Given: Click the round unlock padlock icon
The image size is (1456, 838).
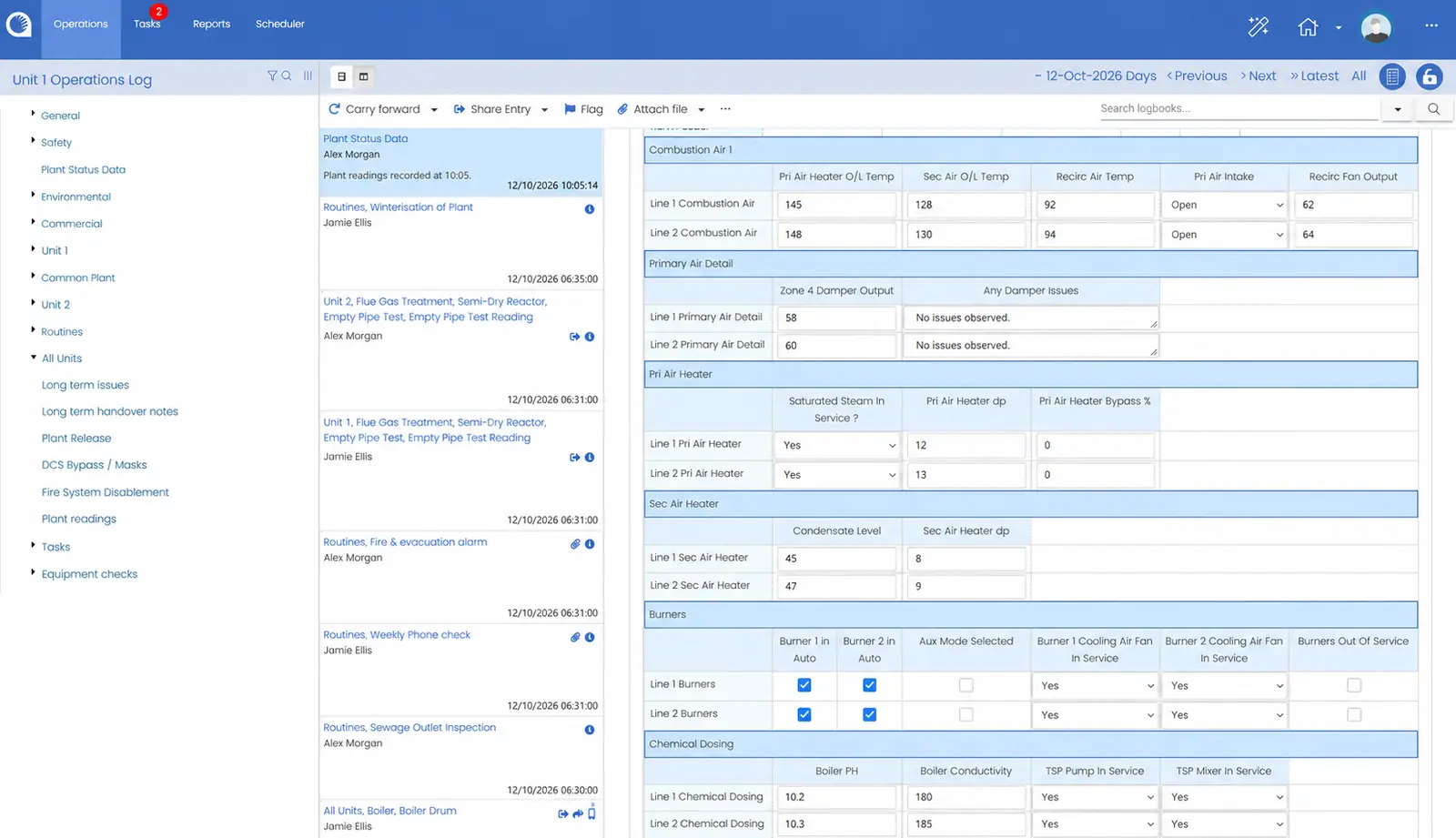Looking at the screenshot, I should [x=1430, y=77].
